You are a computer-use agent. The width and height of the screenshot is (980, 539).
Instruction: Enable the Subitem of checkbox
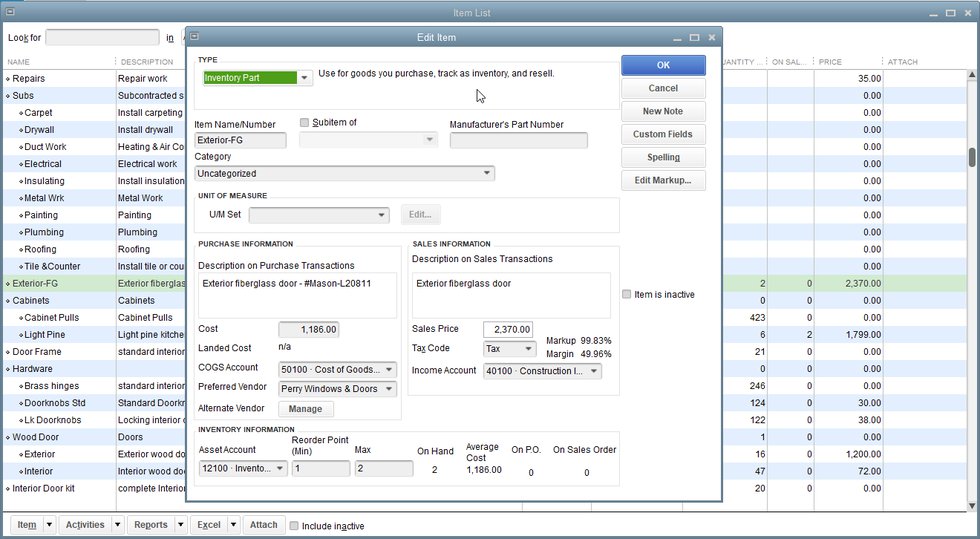[305, 123]
